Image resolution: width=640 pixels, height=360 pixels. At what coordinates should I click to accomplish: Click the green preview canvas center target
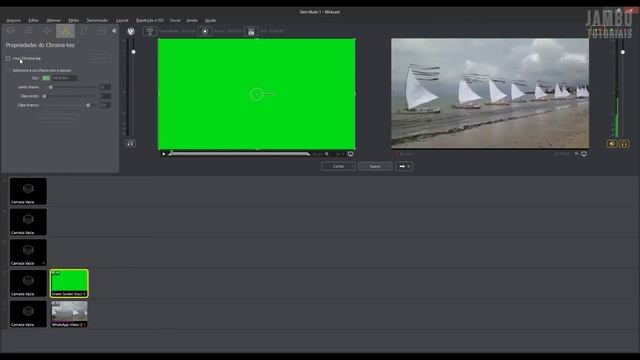tap(257, 94)
